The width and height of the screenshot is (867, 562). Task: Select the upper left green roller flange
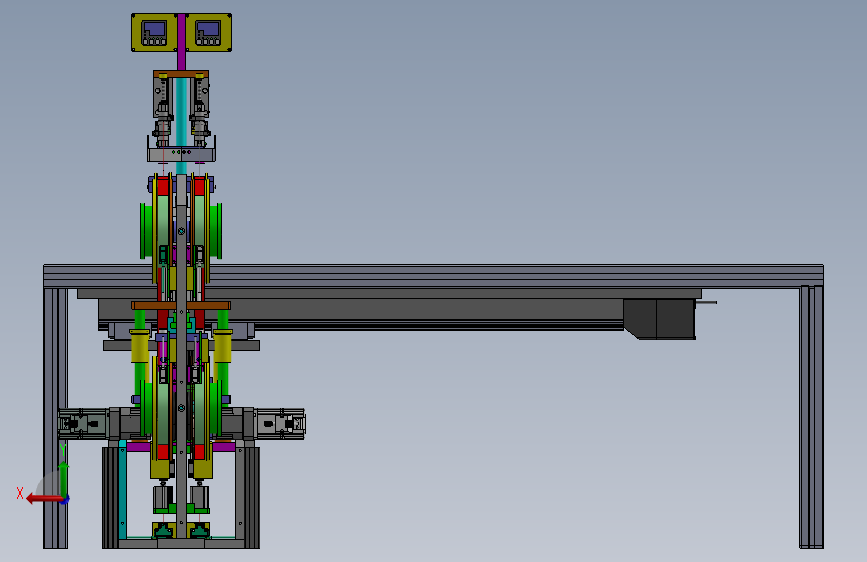click(x=145, y=231)
